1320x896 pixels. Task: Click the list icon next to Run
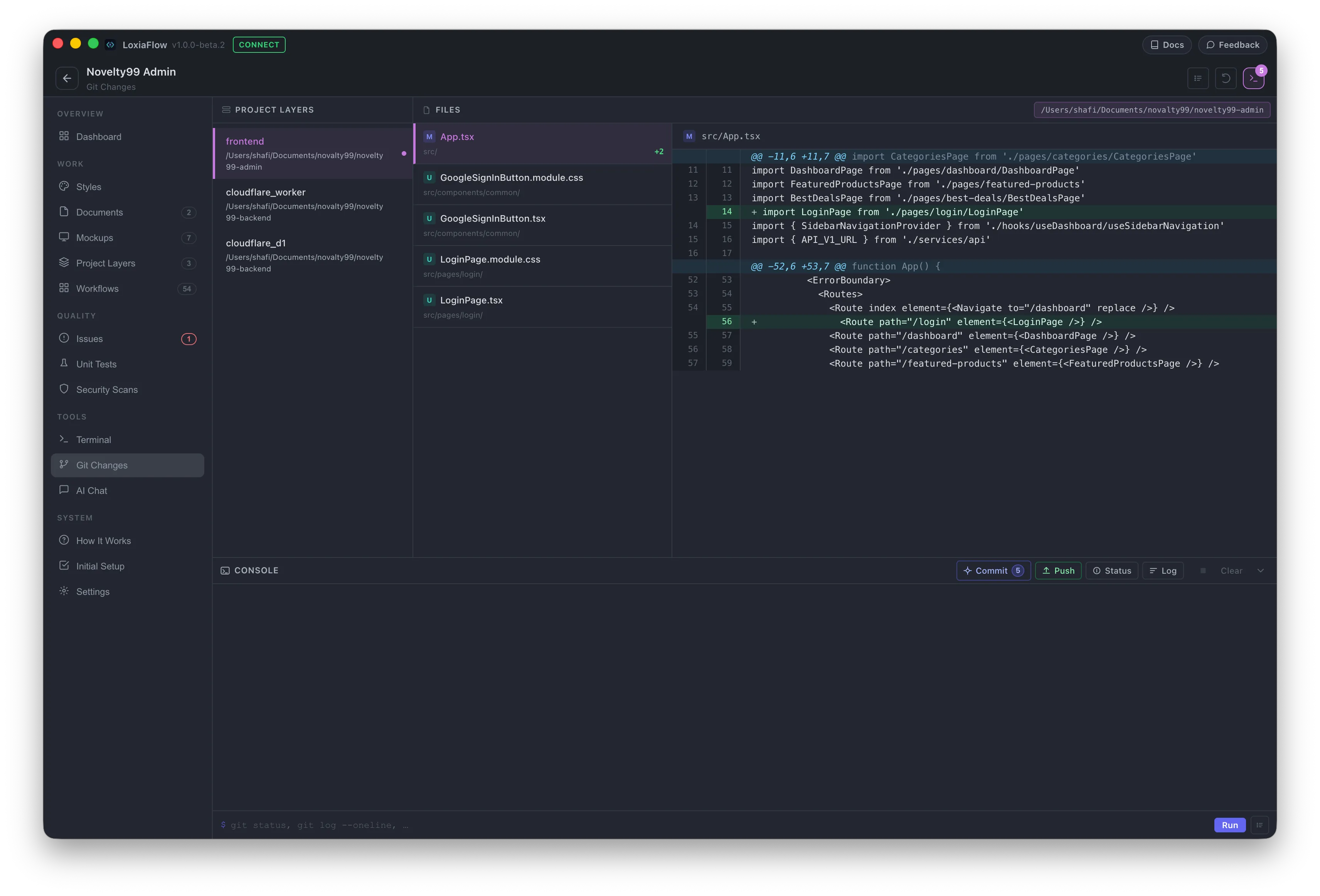click(x=1259, y=825)
